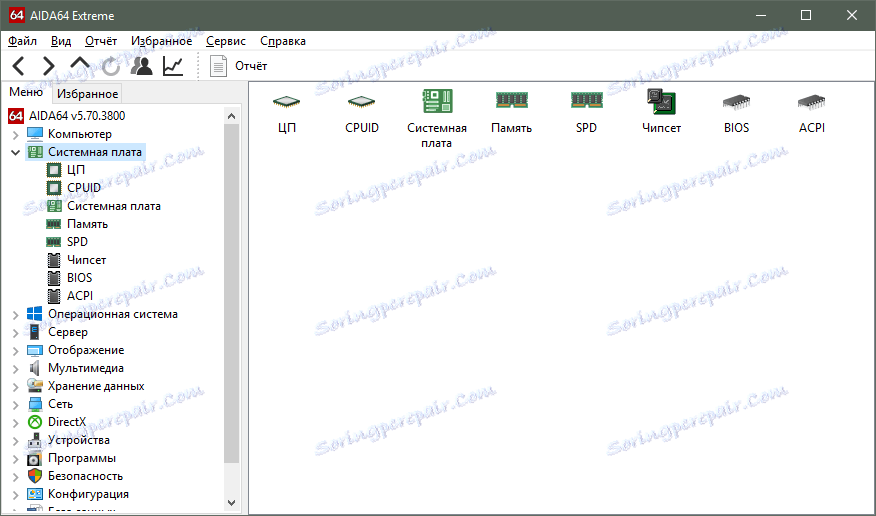Viewport: 876px width, 516px height.
Task: Select Хранение данных in the tree
Action: (96, 385)
